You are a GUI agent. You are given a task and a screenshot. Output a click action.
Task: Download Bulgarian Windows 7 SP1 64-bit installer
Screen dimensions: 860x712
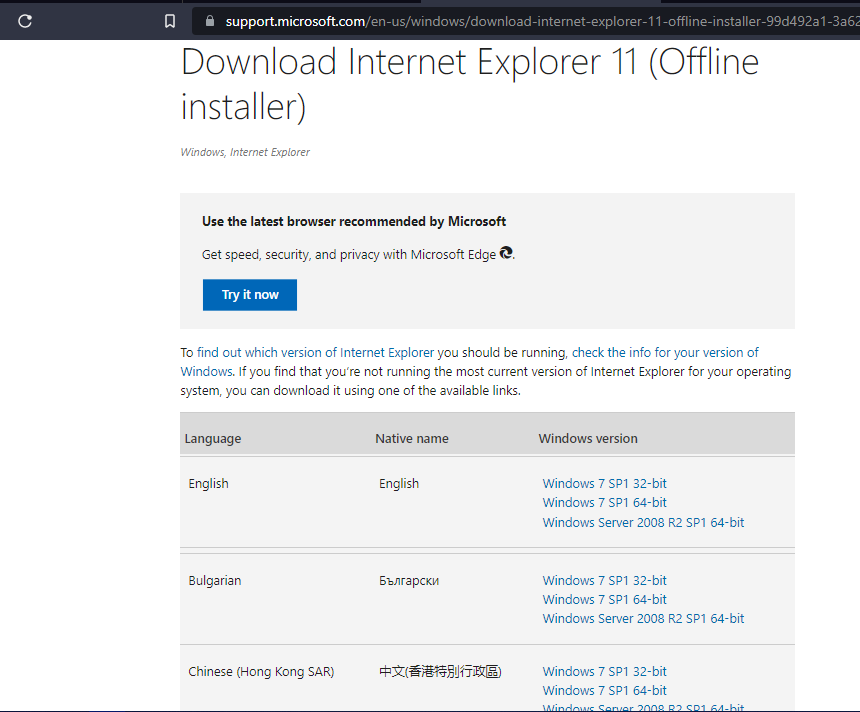604,599
